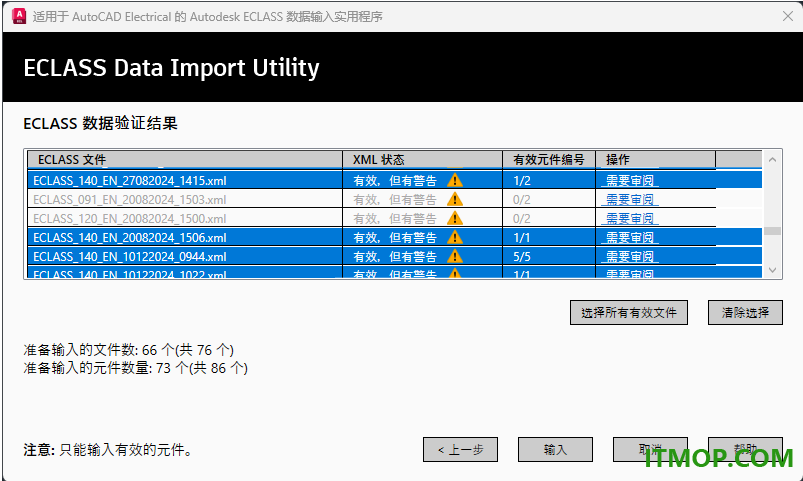This screenshot has width=803, height=481.
Task: Click warning icon for ECLASS_140_EN_10122024_0944.xml
Action: coord(455,256)
